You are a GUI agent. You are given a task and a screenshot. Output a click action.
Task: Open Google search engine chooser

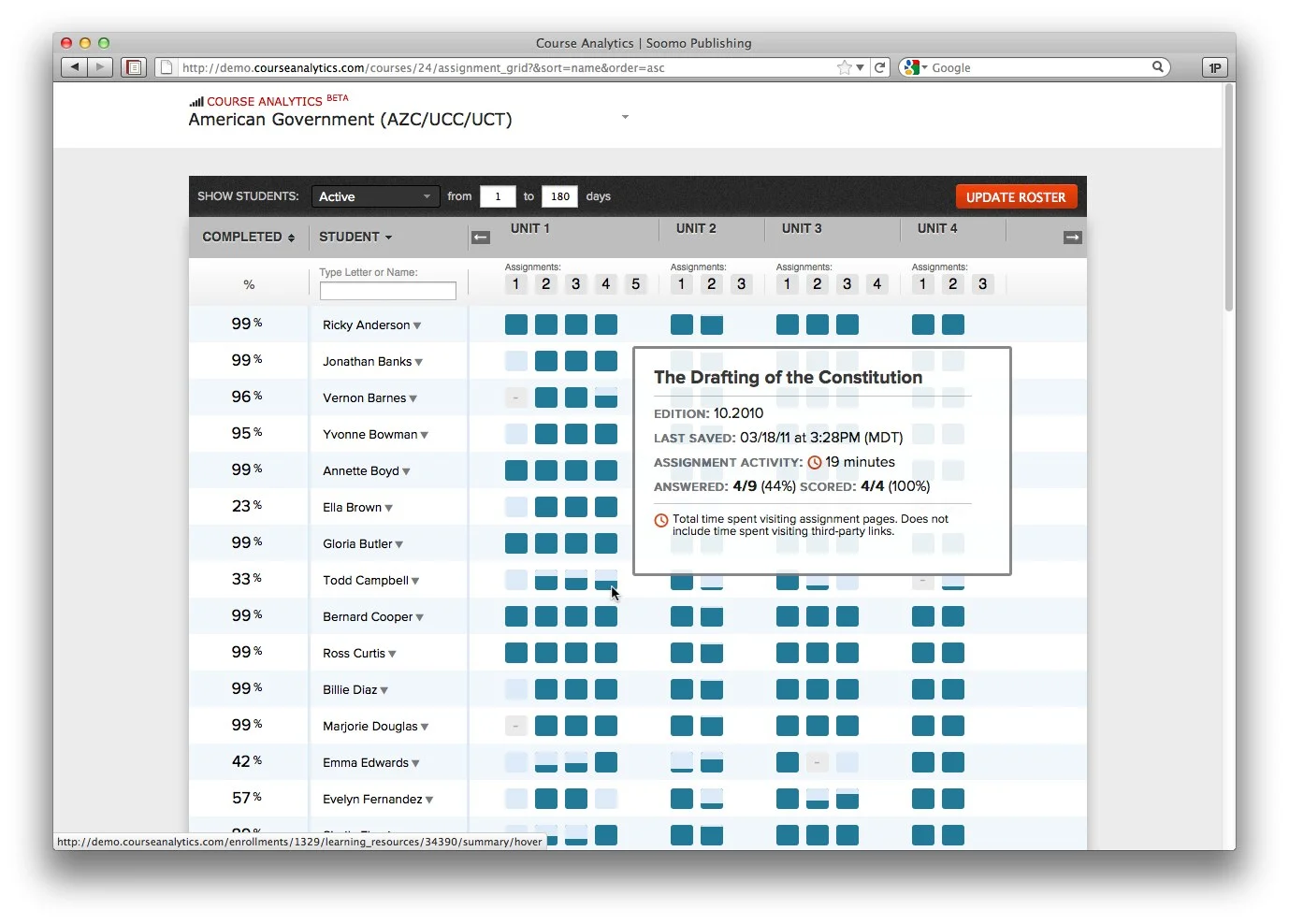tap(915, 67)
